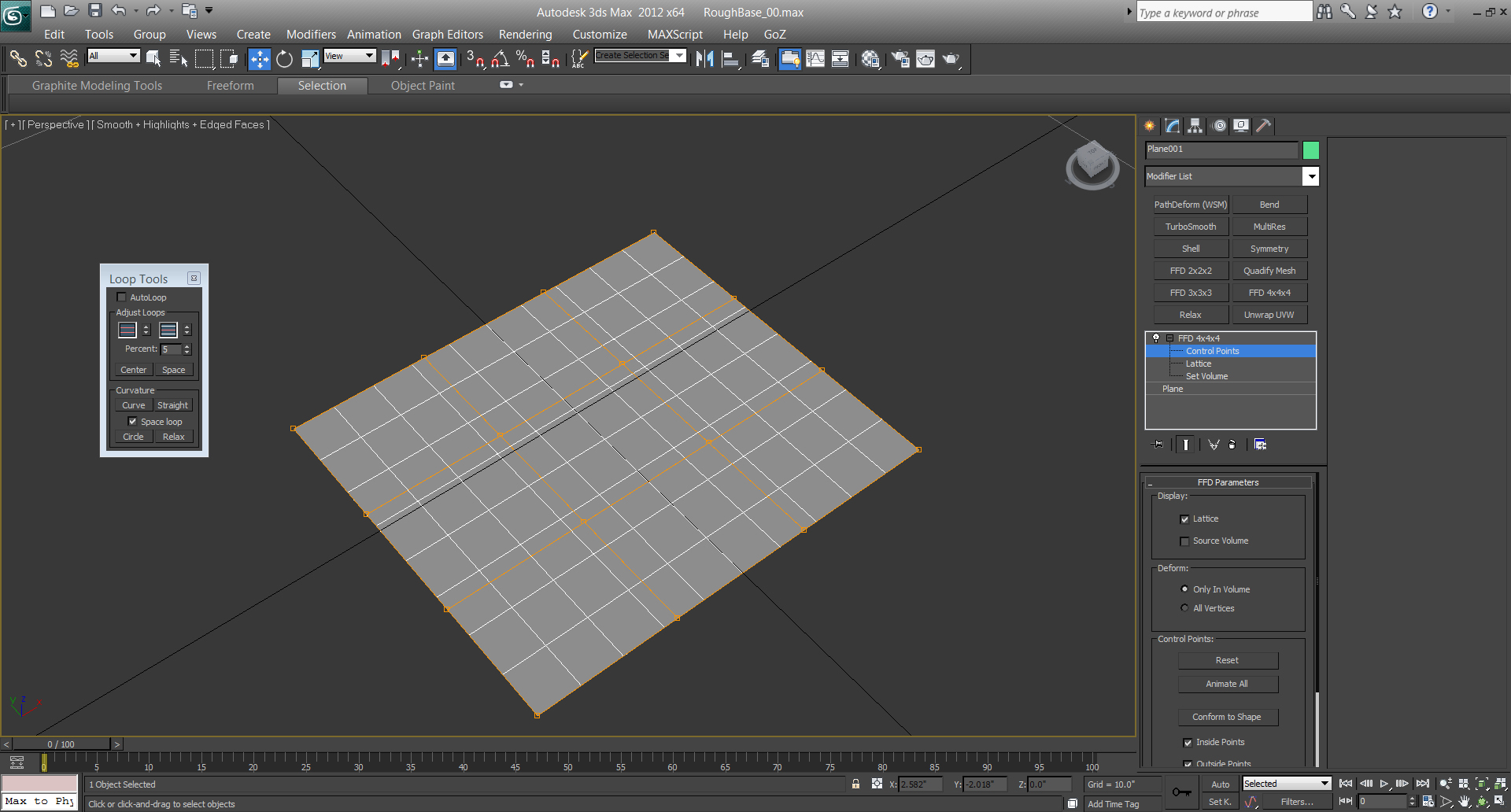Select All Vertices radio button
The width and height of the screenshot is (1511, 812).
click(1184, 608)
